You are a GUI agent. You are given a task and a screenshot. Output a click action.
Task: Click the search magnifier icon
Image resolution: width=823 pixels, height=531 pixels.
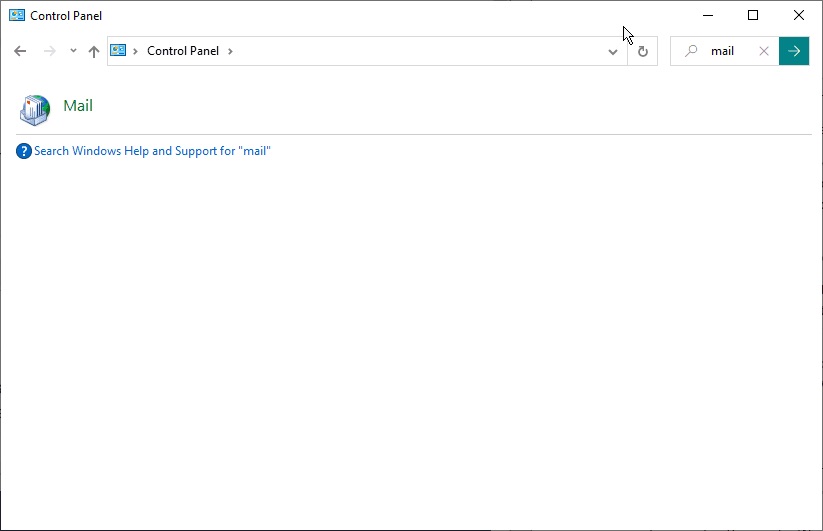(x=690, y=51)
